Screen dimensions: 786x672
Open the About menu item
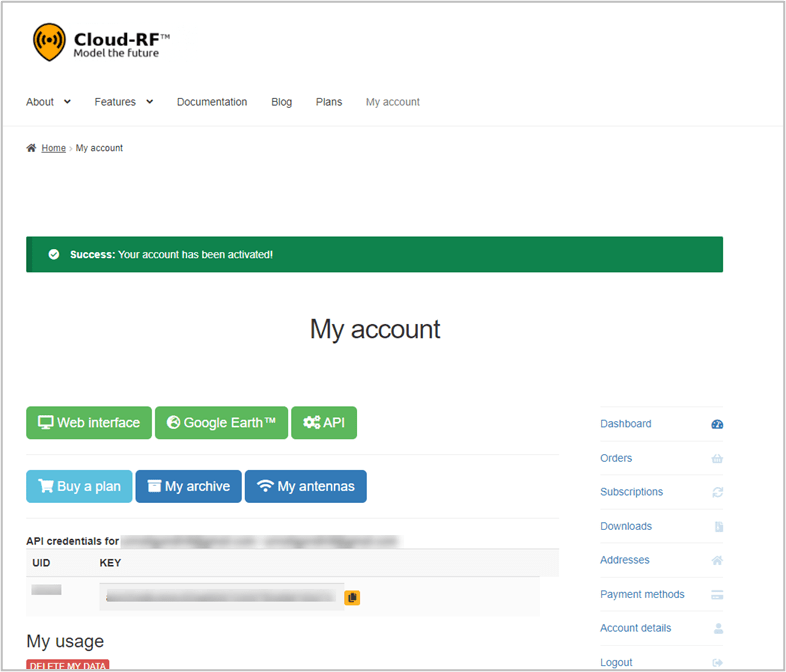[40, 102]
